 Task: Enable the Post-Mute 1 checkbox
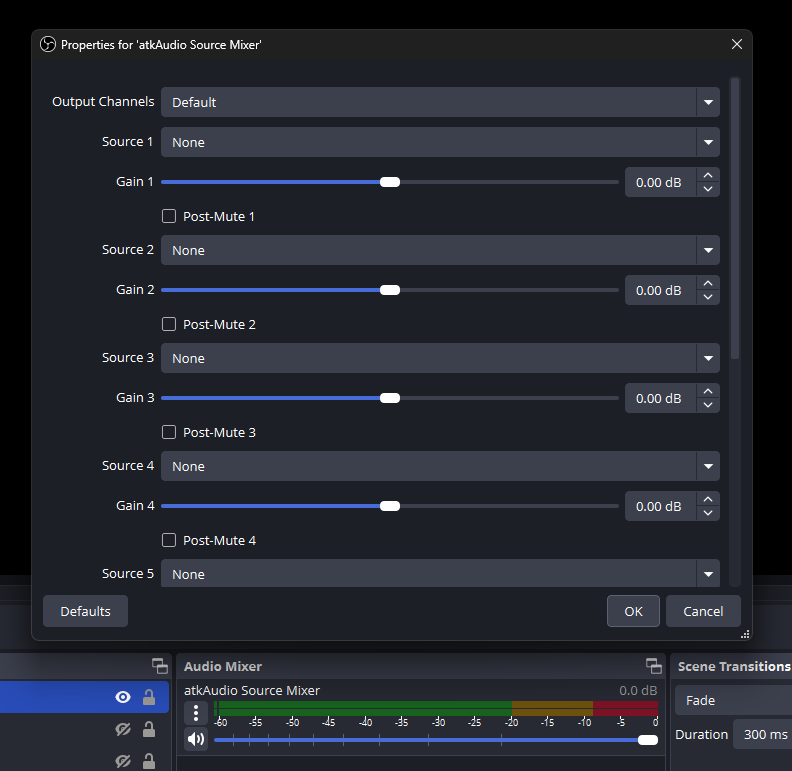169,216
